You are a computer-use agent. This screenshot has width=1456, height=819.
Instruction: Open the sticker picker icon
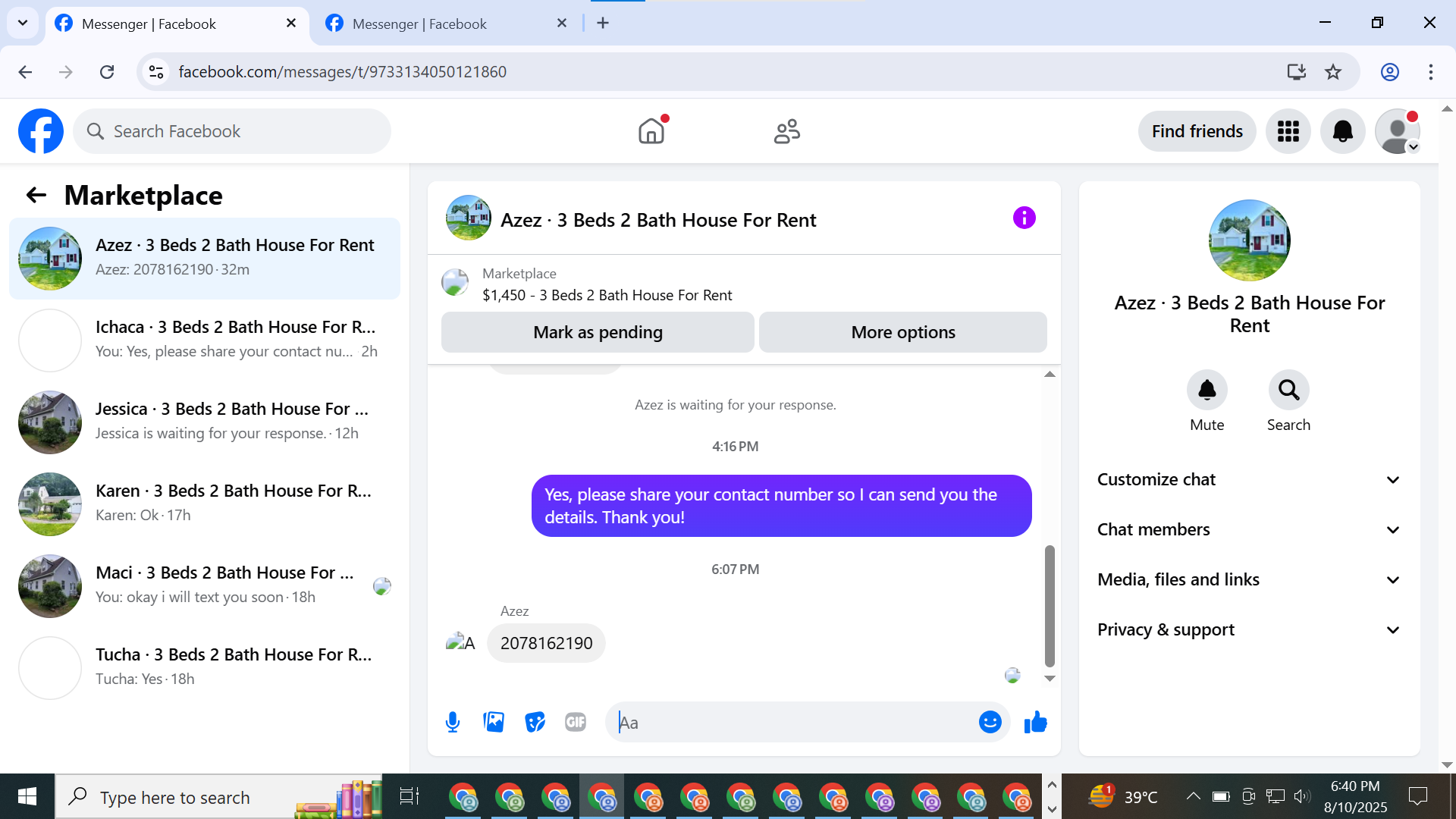click(535, 722)
